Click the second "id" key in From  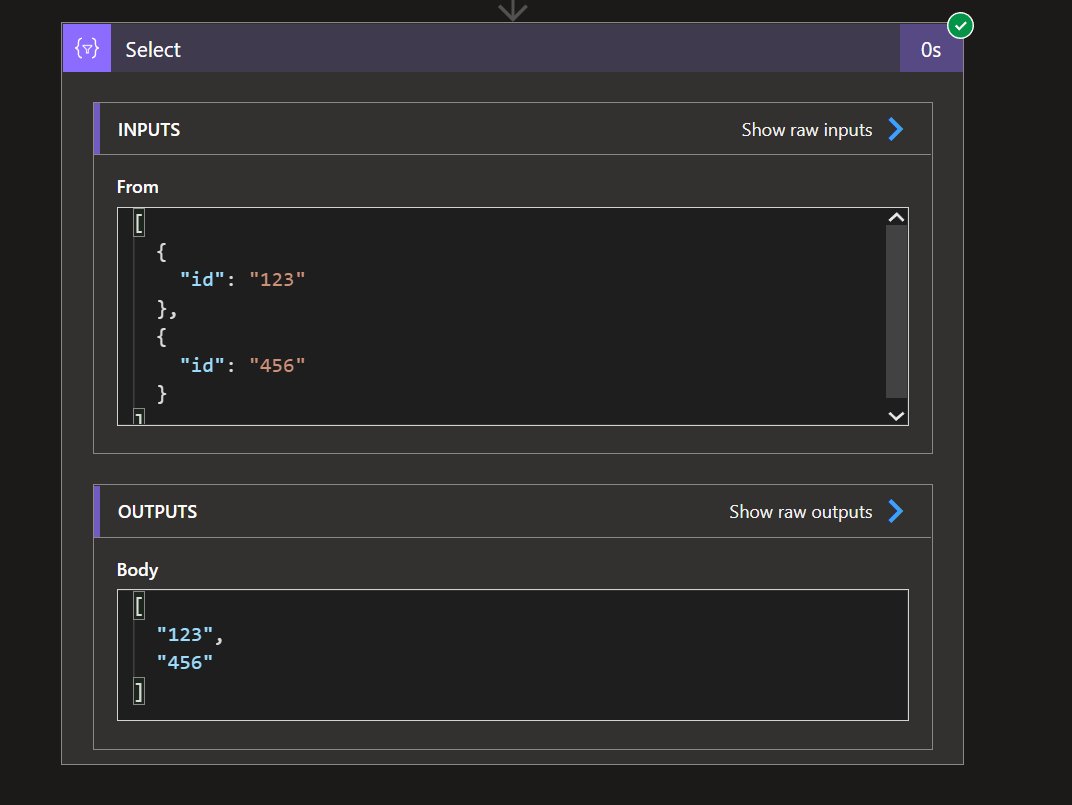pyautogui.click(x=202, y=365)
